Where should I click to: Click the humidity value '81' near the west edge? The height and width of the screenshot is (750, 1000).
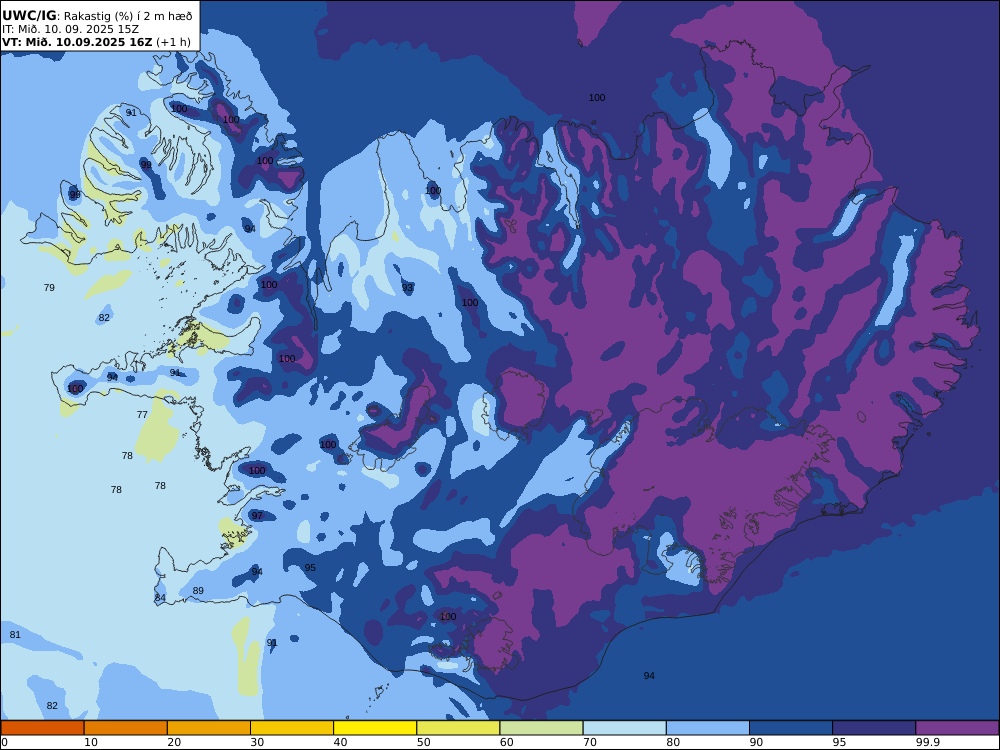15,635
